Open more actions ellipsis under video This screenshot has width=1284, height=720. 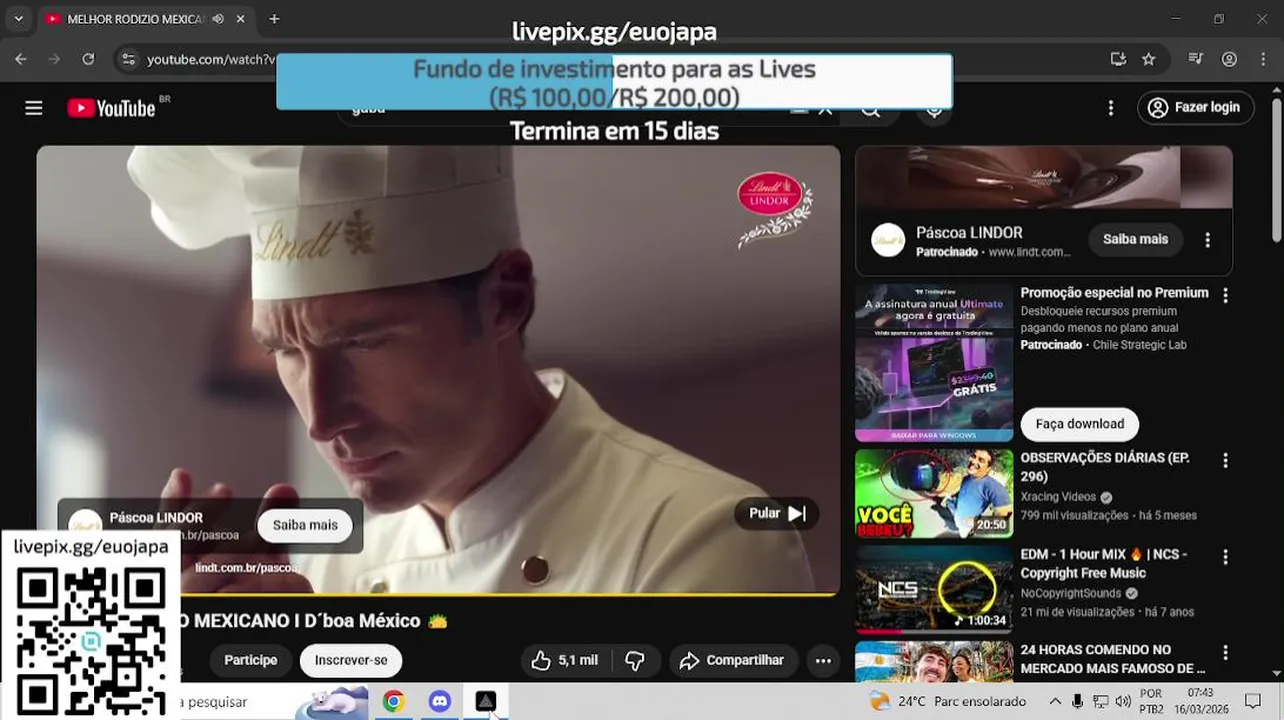point(823,660)
